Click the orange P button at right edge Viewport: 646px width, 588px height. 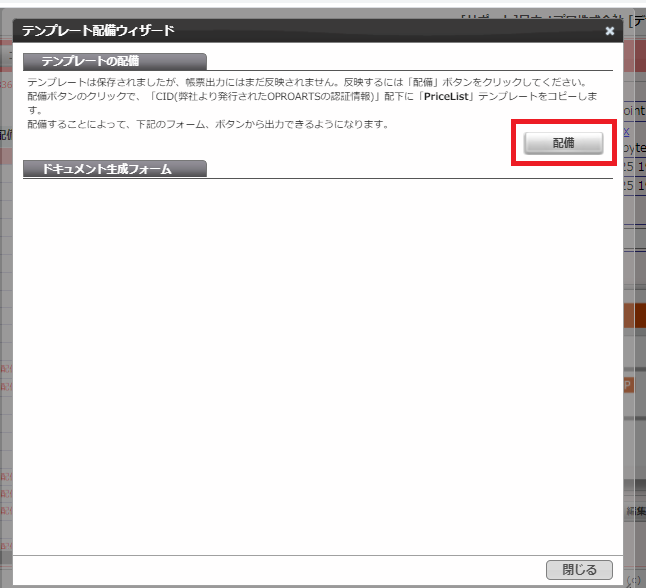tap(629, 385)
